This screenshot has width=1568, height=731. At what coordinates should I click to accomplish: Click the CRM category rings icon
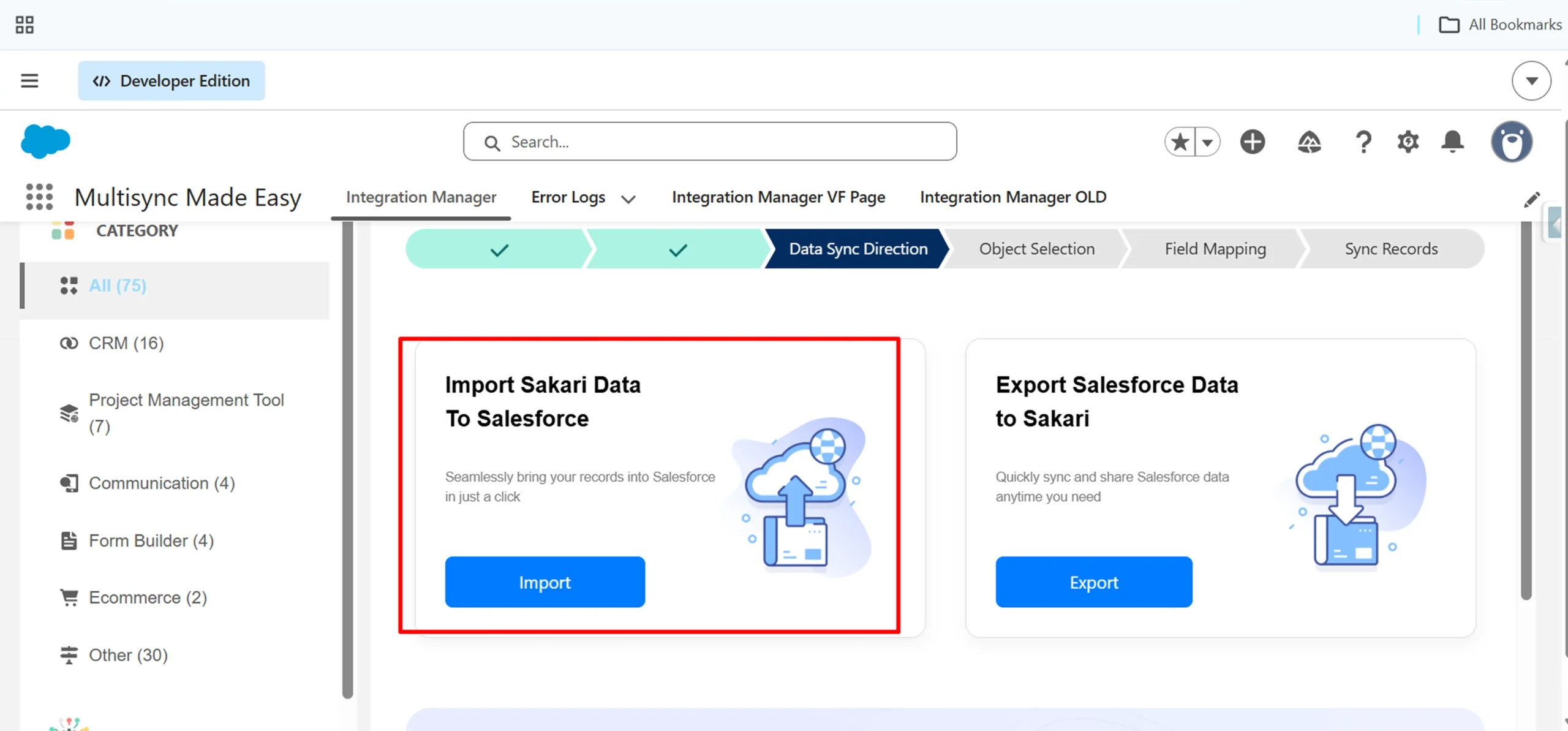pos(69,343)
